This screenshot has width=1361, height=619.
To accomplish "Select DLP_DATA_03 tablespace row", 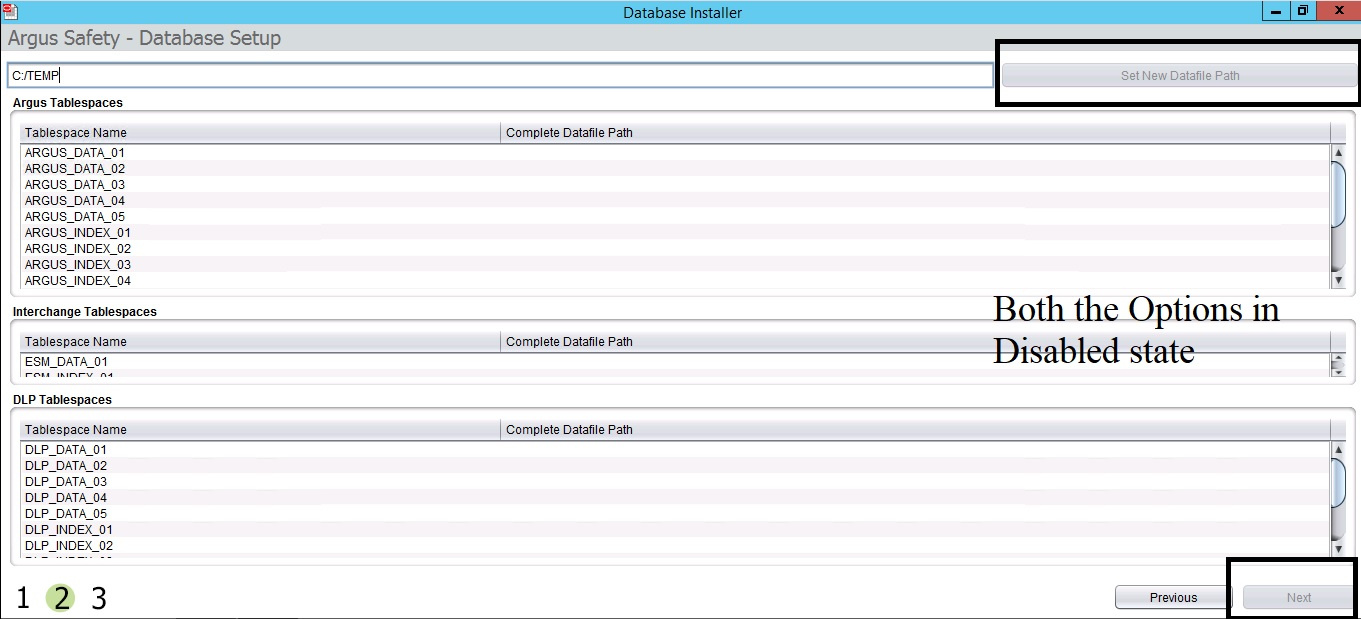I will tap(675, 481).
